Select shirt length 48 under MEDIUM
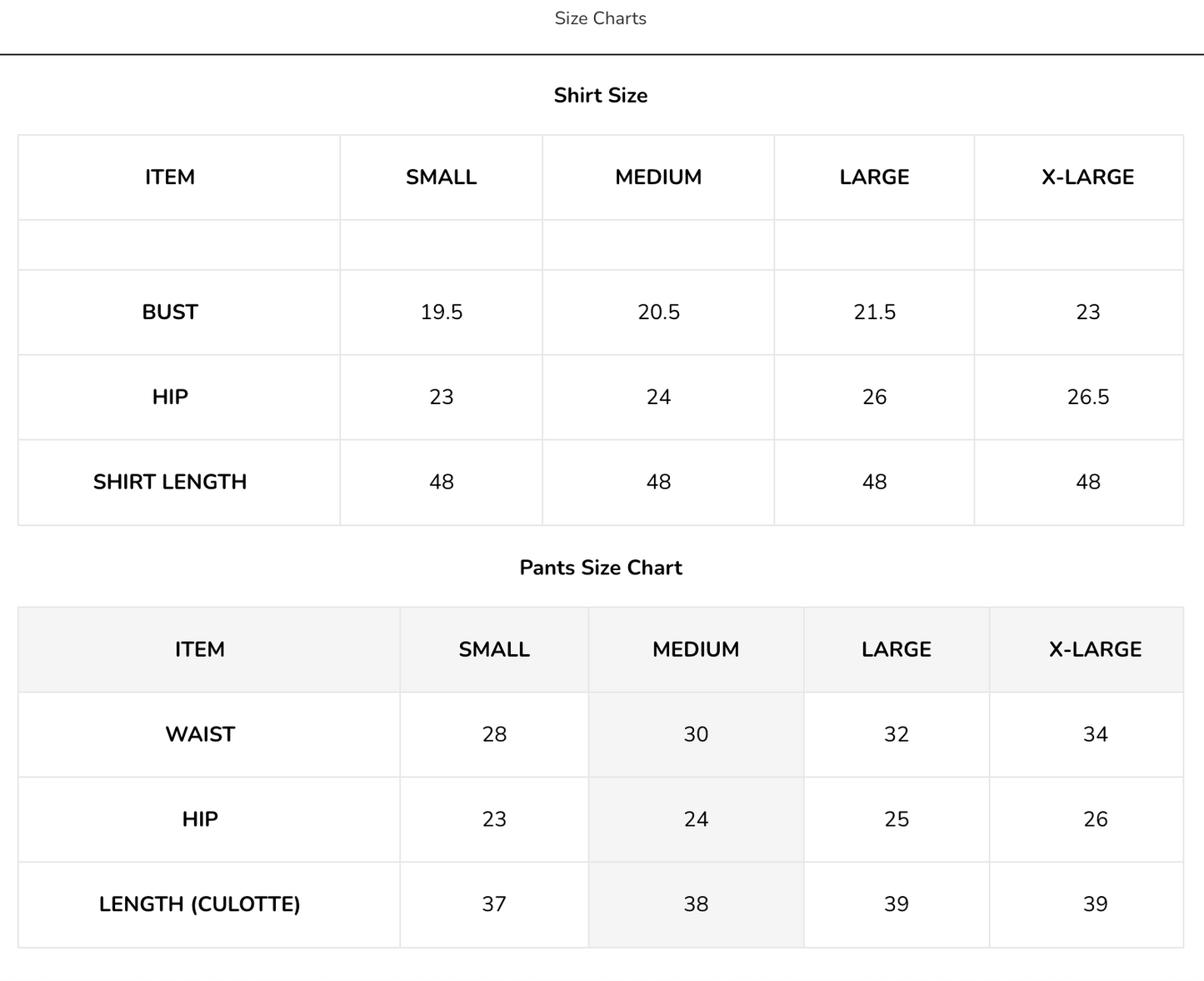Screen dimensions: 1204x981 [x=658, y=482]
